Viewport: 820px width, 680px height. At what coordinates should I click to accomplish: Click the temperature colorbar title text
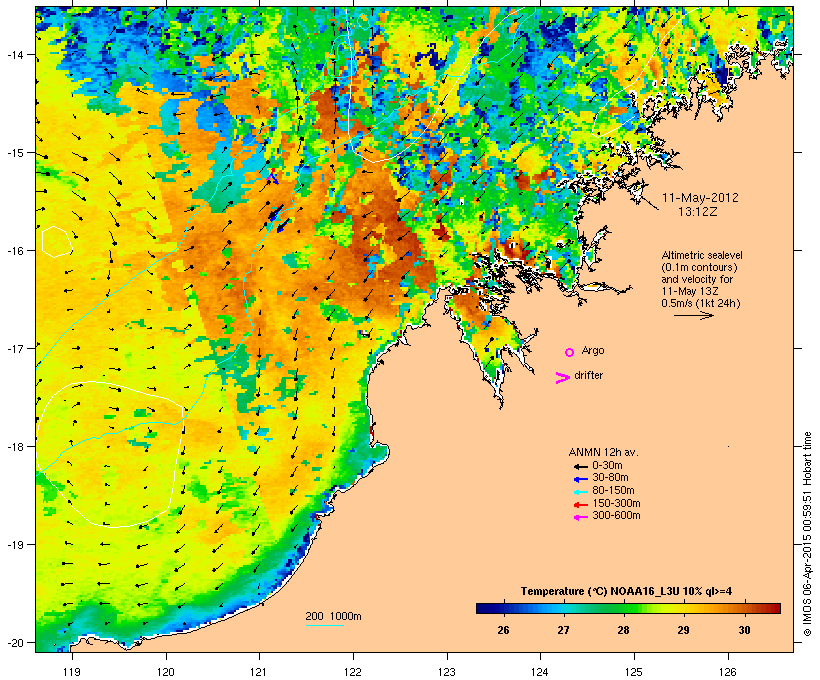point(626,592)
